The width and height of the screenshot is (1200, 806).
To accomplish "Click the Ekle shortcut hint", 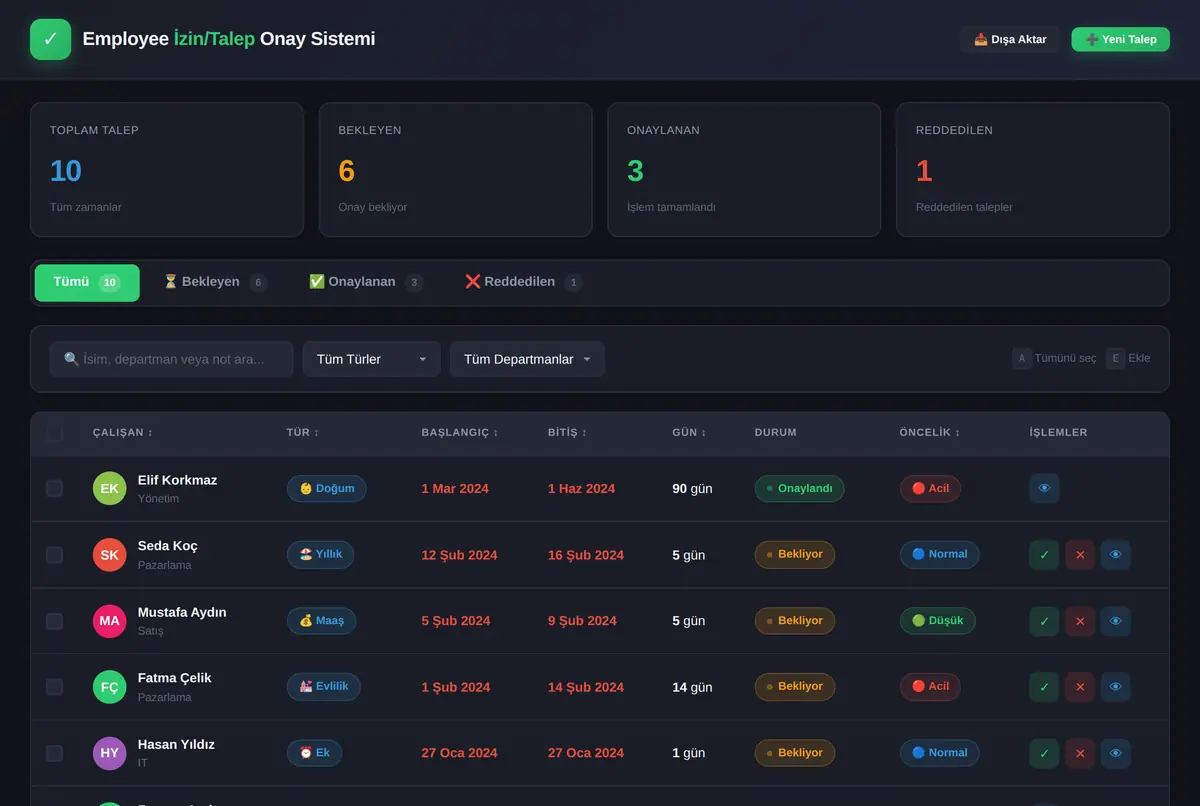I will click(x=1129, y=358).
